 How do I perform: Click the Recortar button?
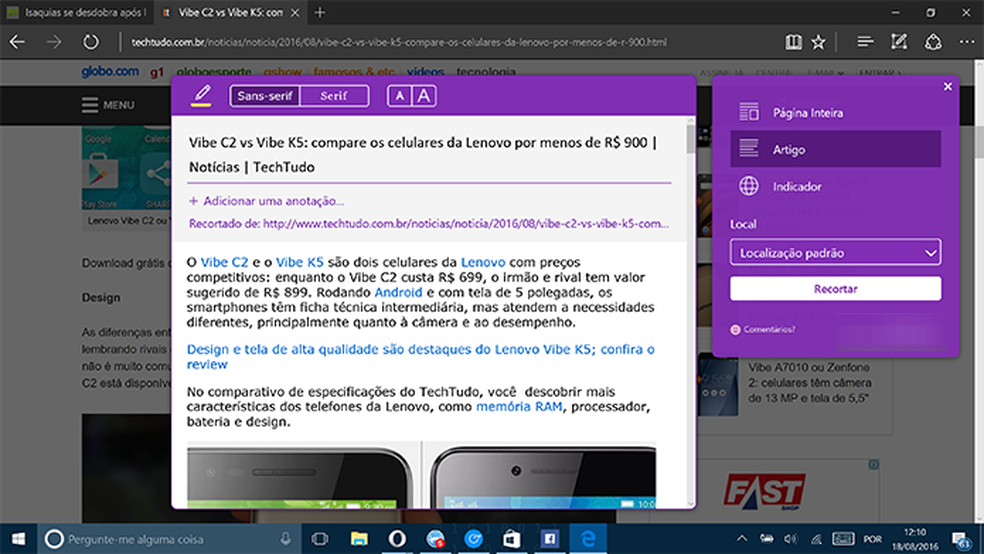835,289
